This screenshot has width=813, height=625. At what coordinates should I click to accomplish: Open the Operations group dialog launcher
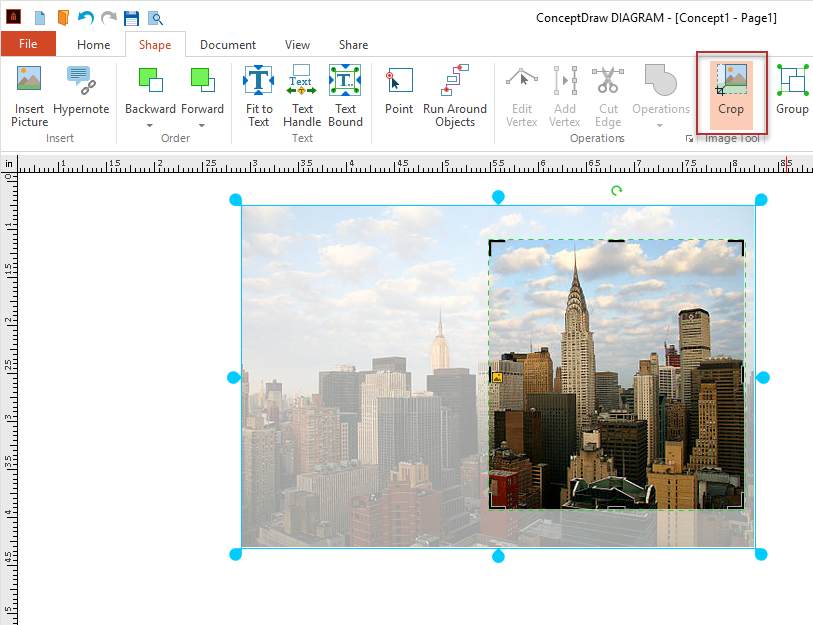click(689, 139)
